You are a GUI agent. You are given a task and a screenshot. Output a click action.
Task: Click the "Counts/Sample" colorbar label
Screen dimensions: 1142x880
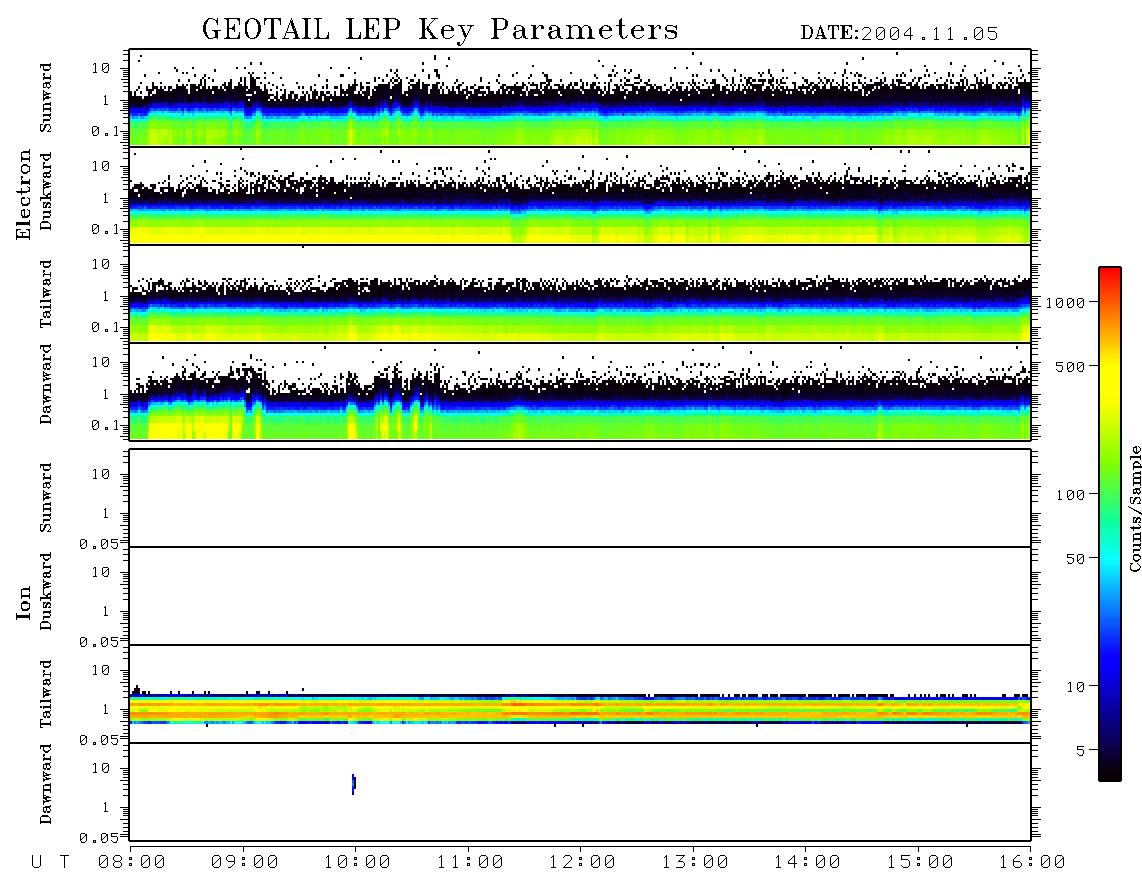click(x=1134, y=508)
